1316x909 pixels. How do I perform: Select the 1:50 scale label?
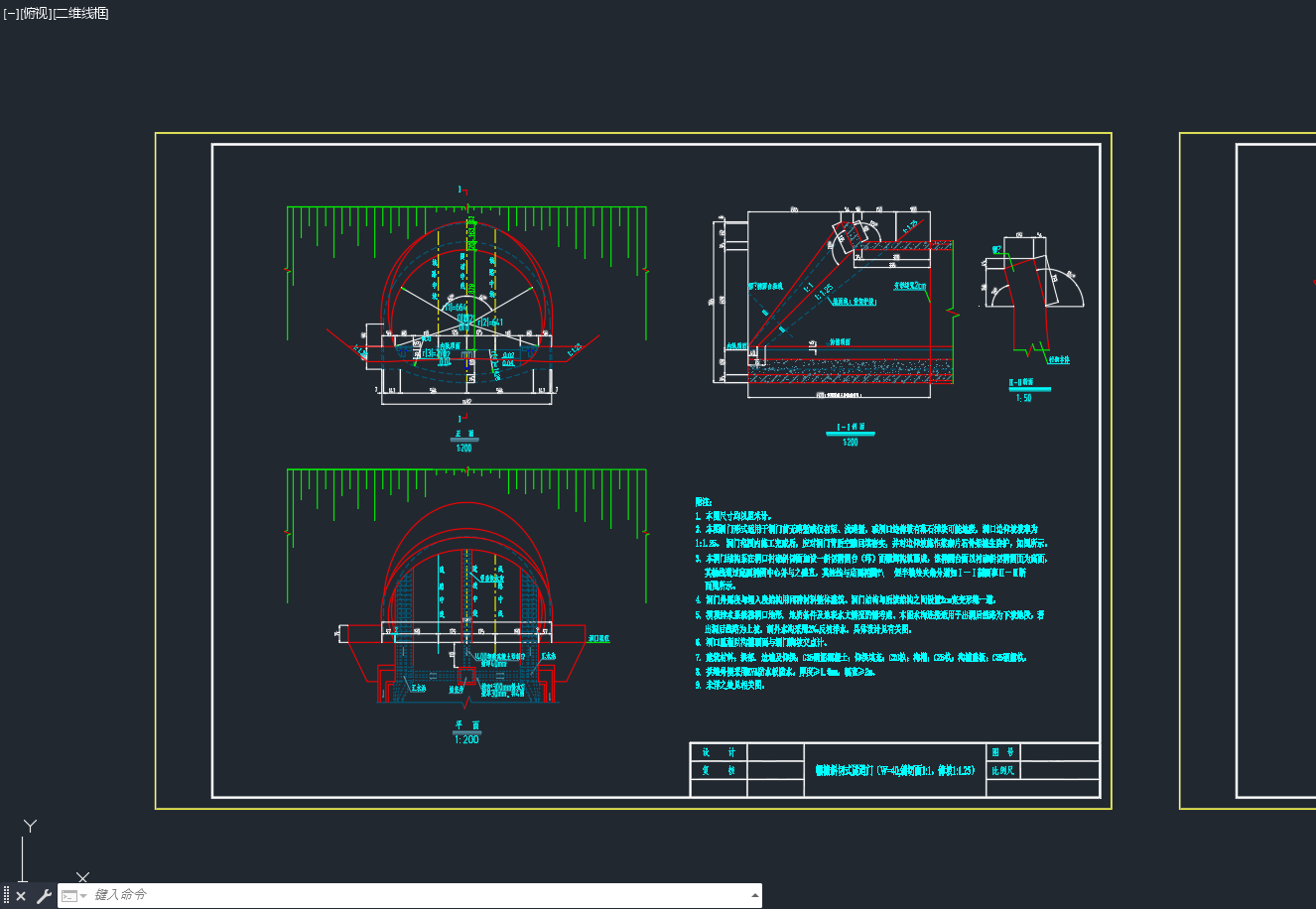tap(1023, 398)
